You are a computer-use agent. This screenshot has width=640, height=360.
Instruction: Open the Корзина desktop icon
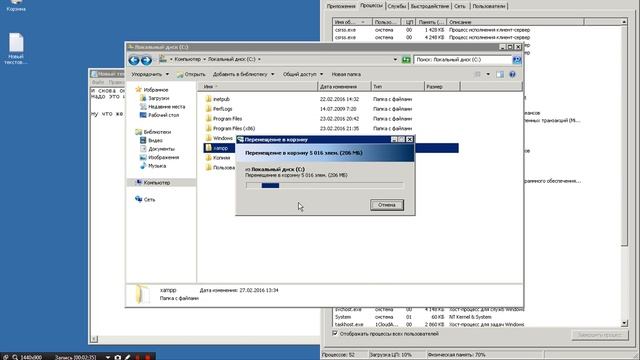coord(16,5)
